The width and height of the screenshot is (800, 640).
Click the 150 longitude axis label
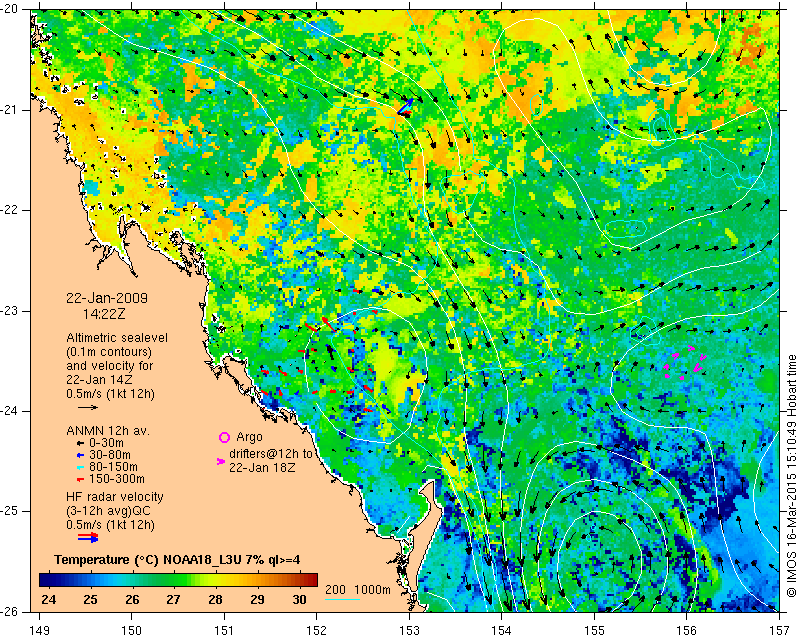pyautogui.click(x=132, y=631)
